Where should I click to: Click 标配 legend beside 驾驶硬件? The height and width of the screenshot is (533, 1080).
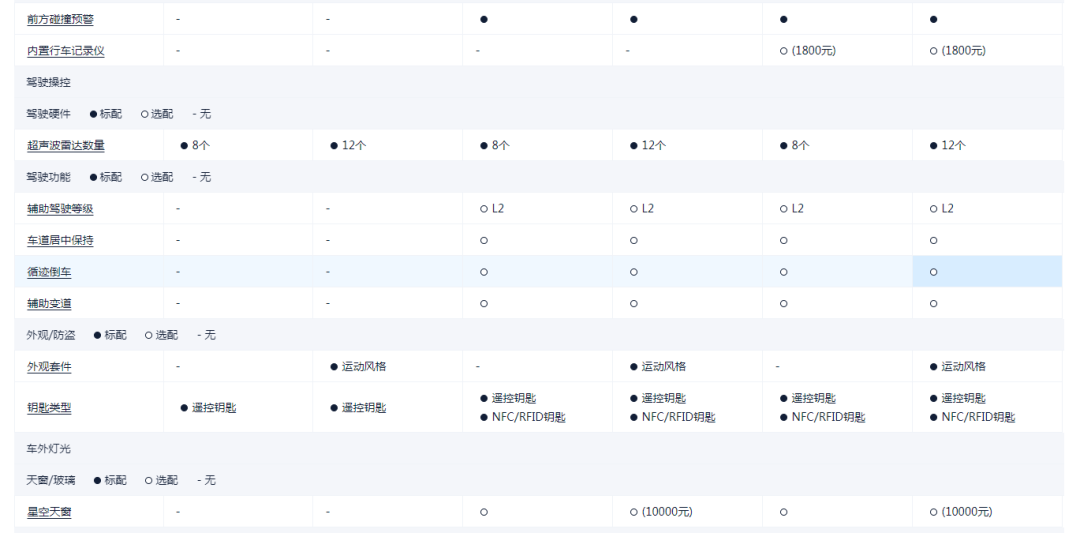(106, 114)
